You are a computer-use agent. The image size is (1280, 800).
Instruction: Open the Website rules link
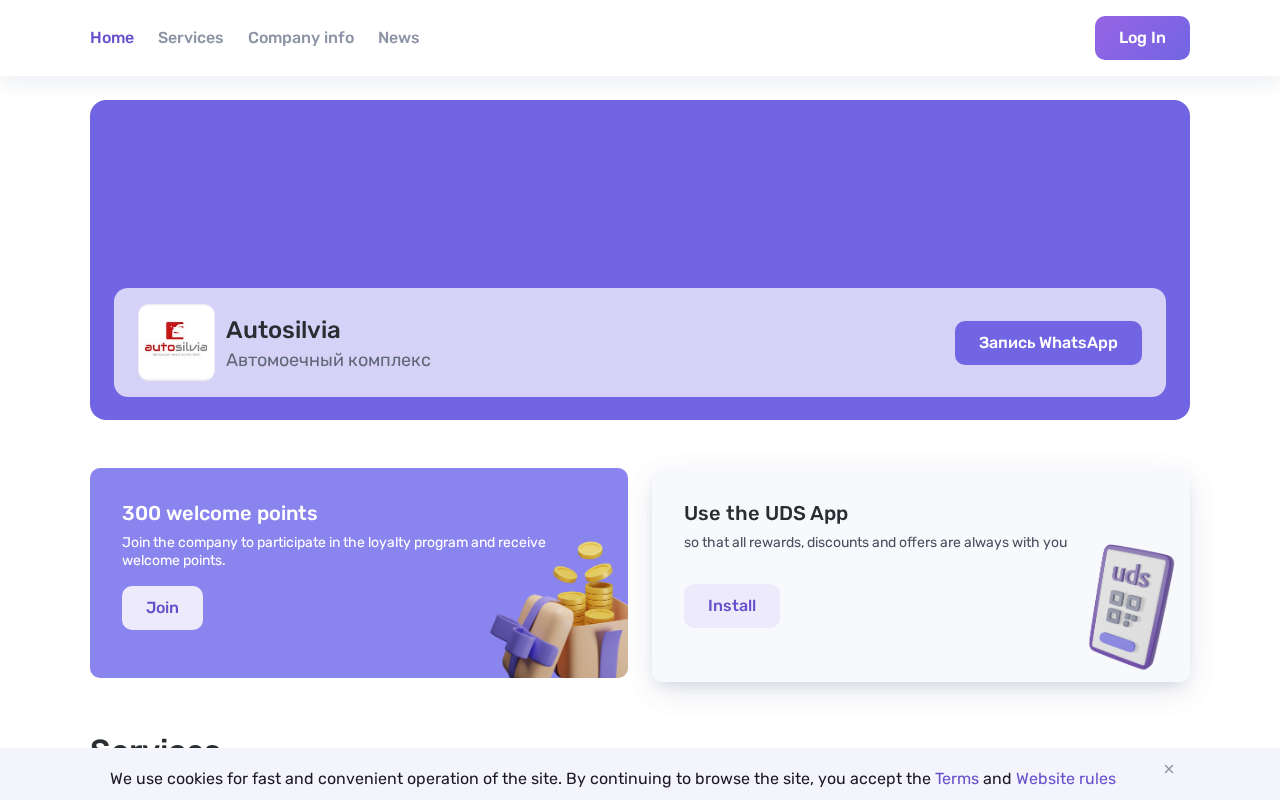(1066, 779)
